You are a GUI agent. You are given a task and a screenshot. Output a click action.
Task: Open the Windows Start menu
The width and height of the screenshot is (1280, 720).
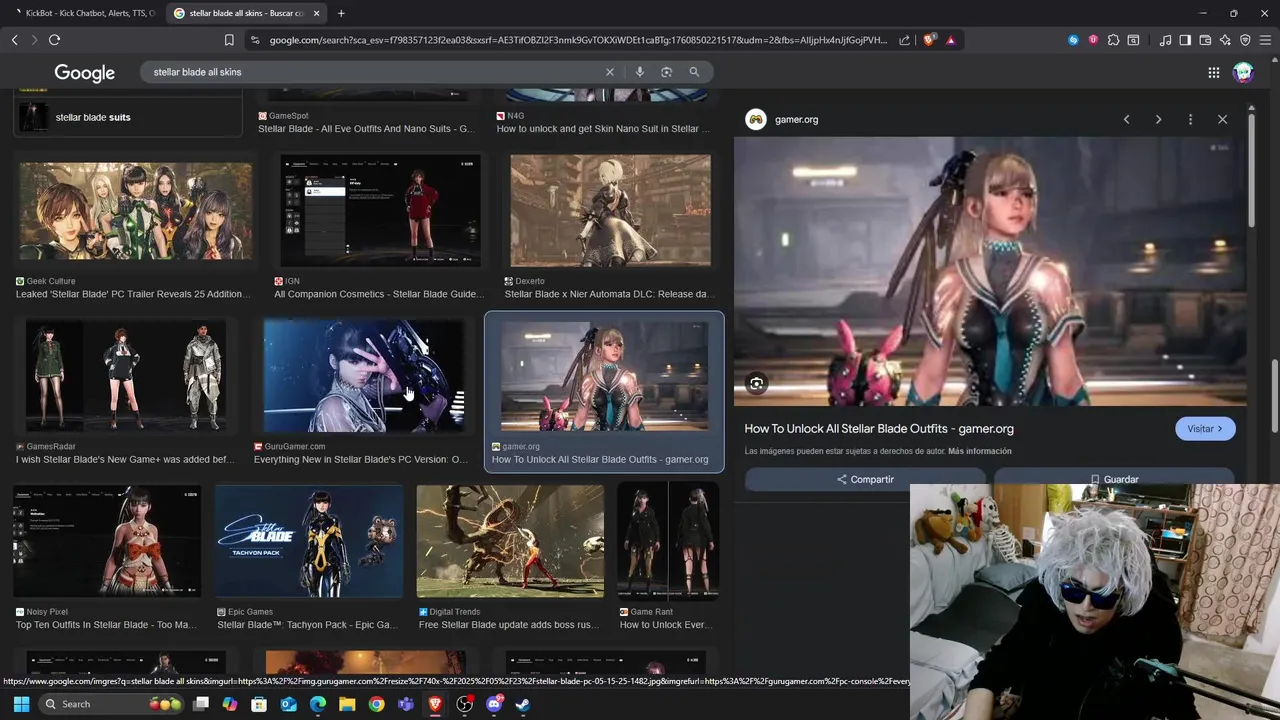pos(21,704)
